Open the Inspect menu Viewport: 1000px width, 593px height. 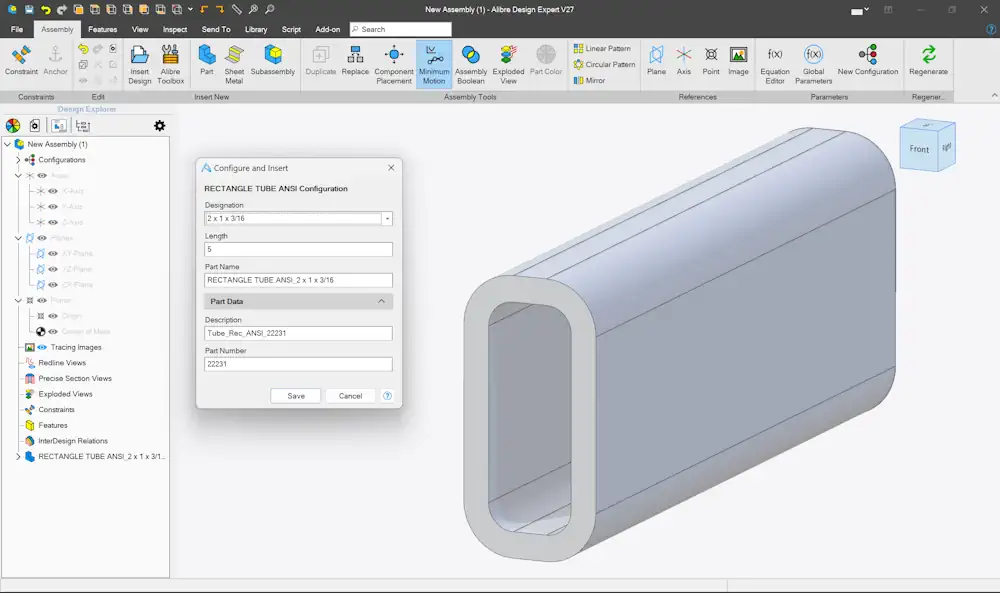[x=175, y=29]
